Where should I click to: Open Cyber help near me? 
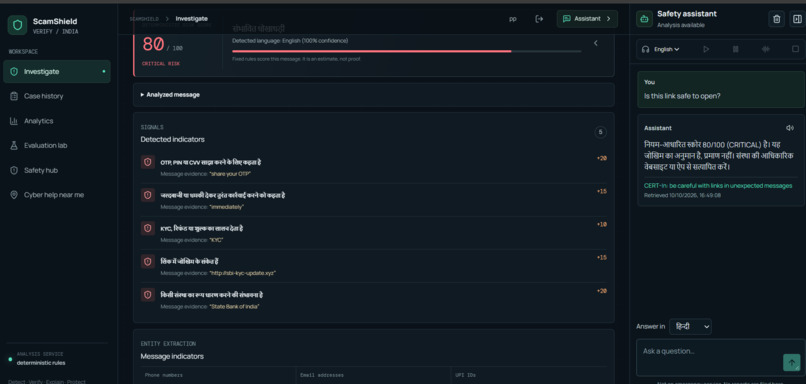(57, 195)
